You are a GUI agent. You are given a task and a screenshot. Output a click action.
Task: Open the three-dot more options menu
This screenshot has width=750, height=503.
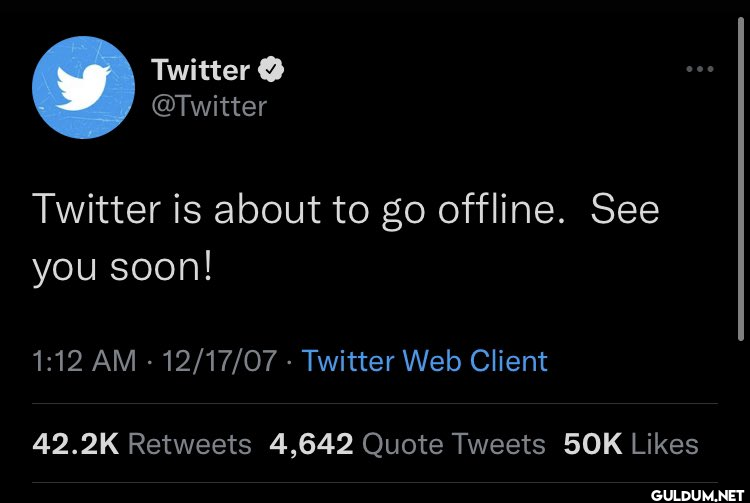(x=700, y=69)
